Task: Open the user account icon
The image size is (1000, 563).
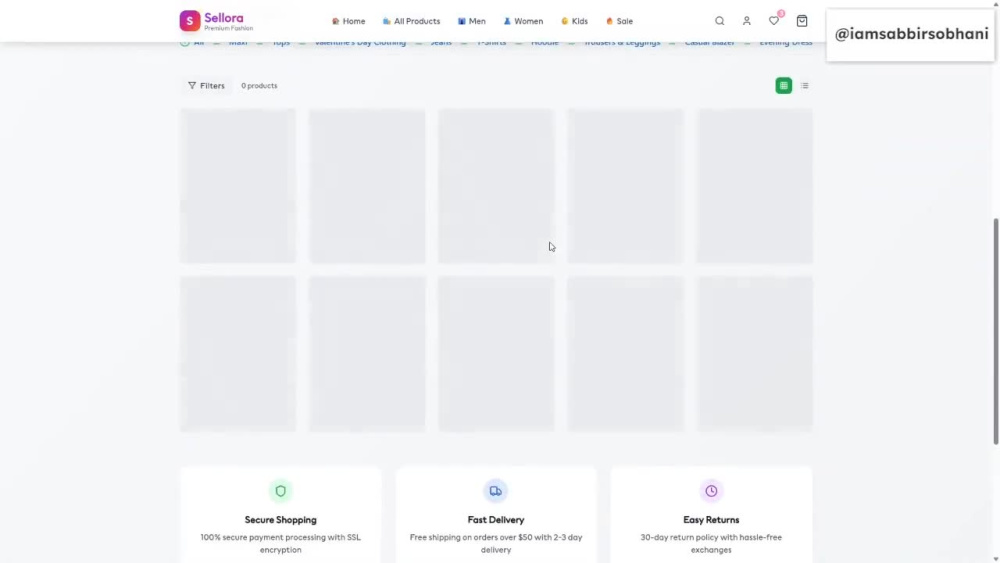Action: [746, 21]
